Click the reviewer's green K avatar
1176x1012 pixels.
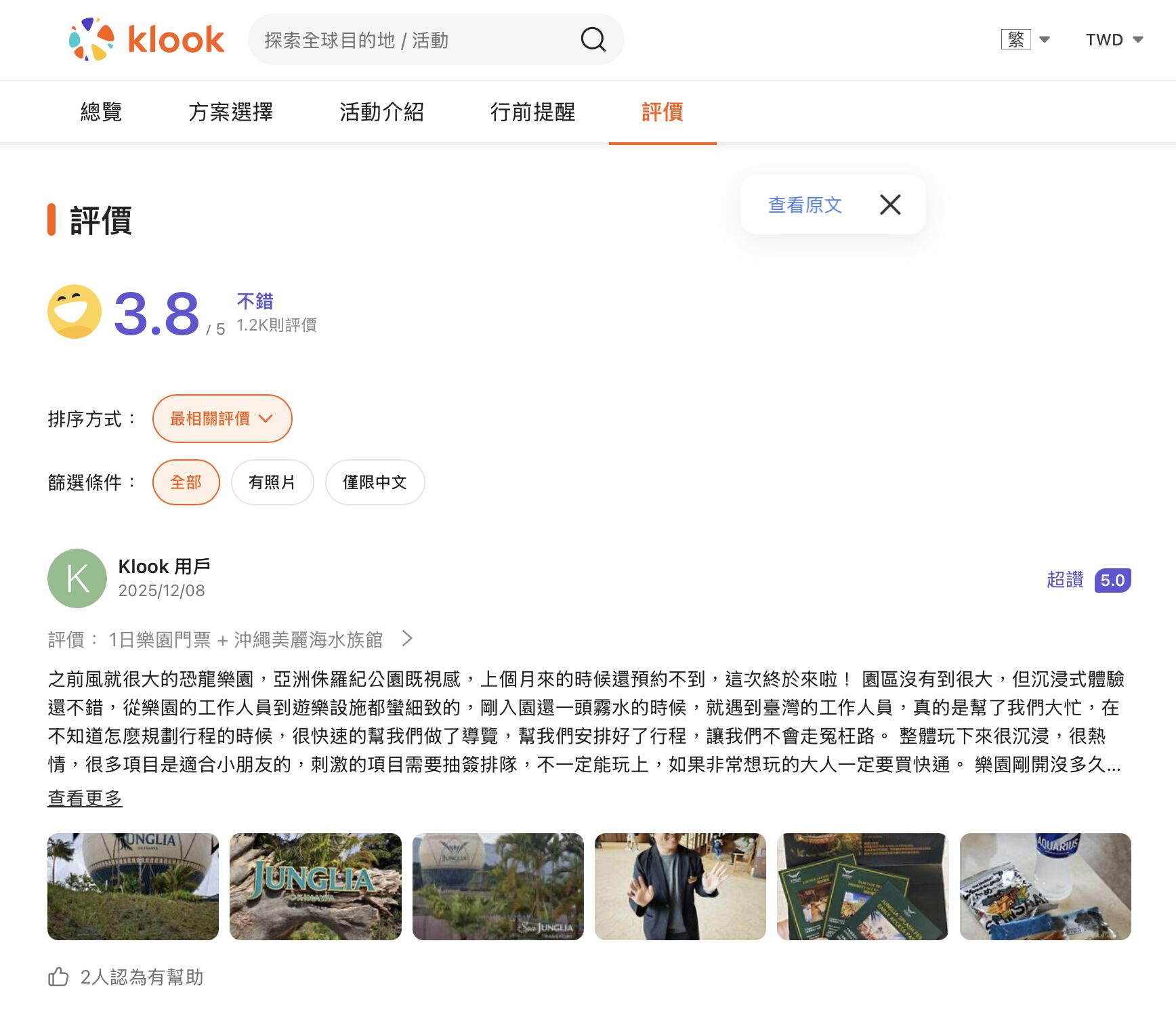click(77, 578)
